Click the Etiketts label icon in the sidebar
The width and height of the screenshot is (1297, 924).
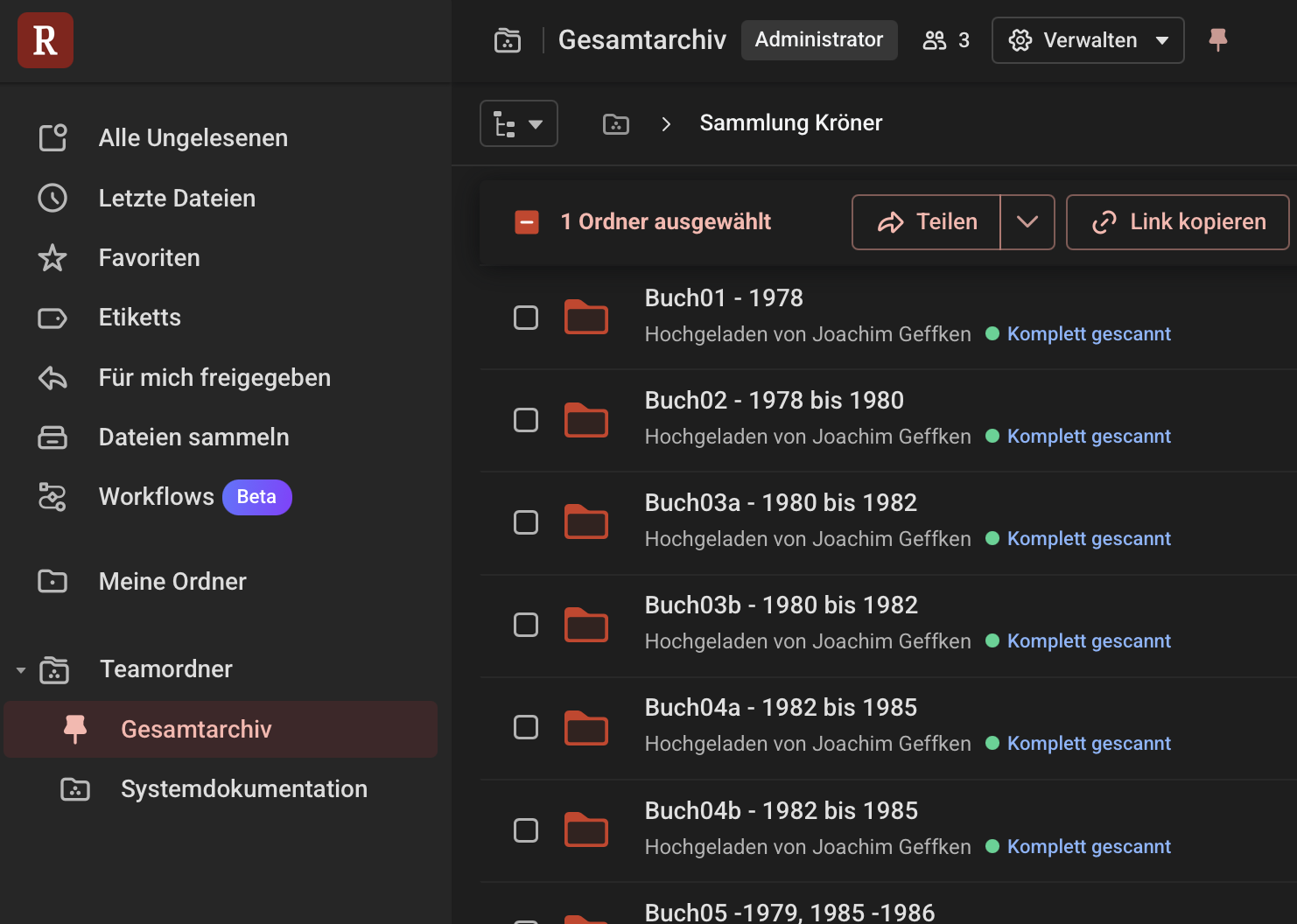[53, 318]
